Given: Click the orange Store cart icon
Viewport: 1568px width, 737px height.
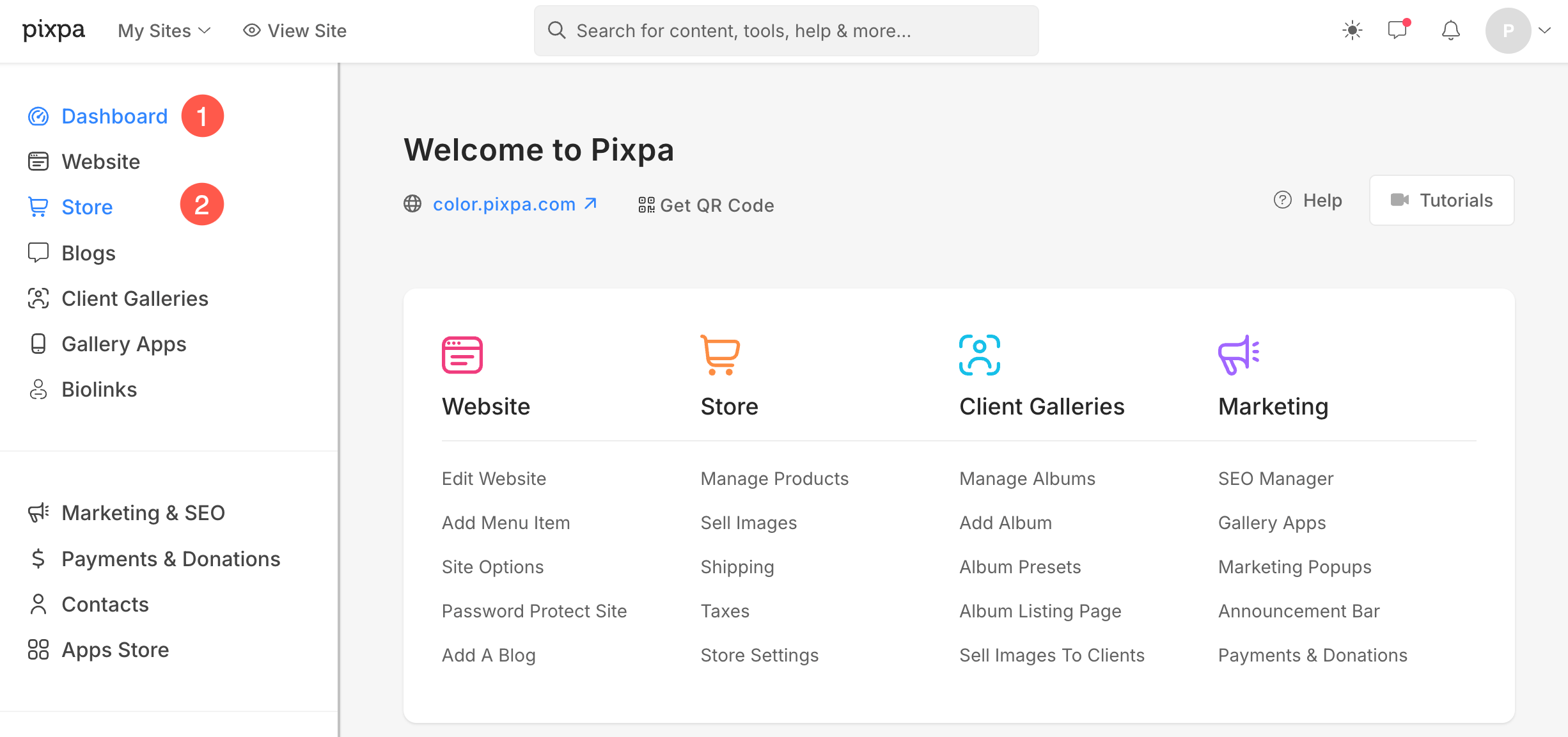Looking at the screenshot, I should [x=720, y=355].
